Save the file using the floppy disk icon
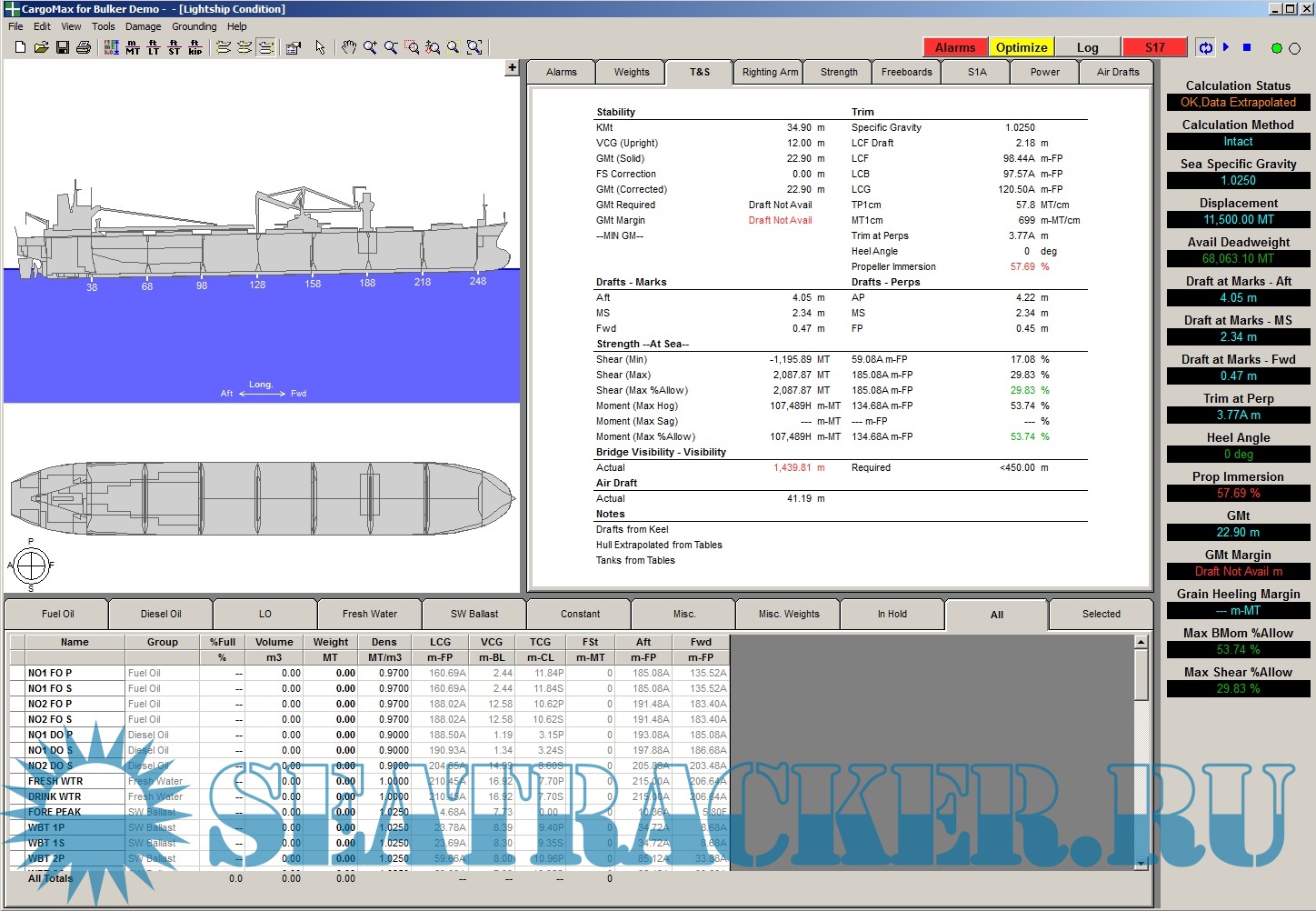Image resolution: width=1316 pixels, height=911 pixels. 63,47
